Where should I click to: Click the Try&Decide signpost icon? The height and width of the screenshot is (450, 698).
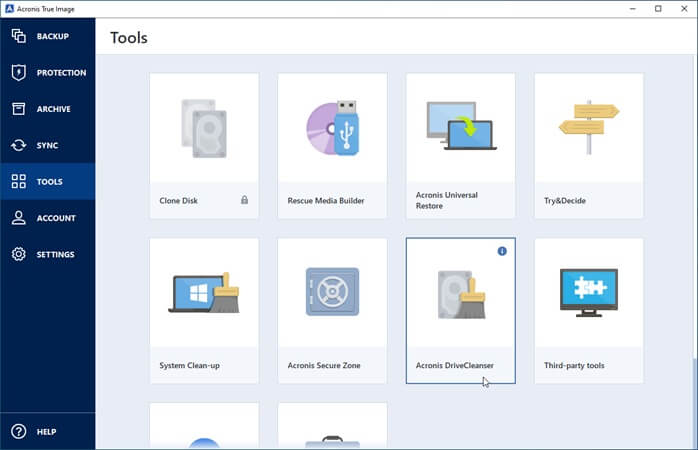[589, 127]
